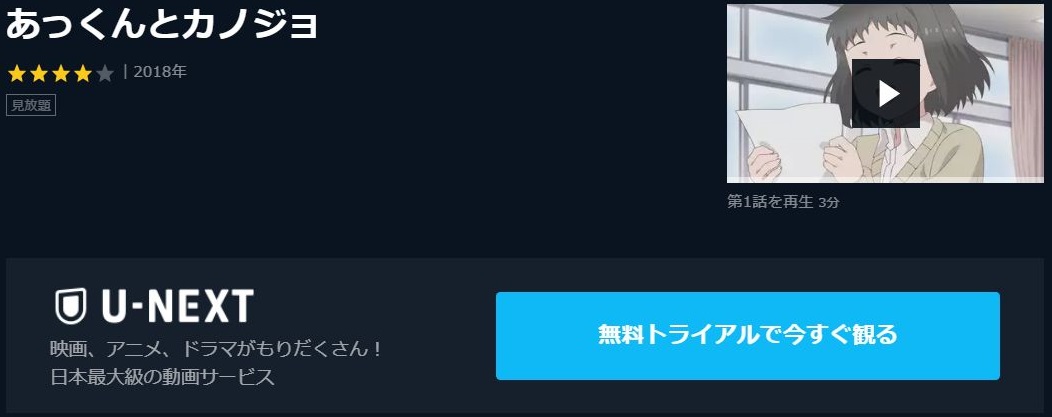Click the あっくんとカノジョ title heading
This screenshot has width=1052, height=417.
click(162, 24)
